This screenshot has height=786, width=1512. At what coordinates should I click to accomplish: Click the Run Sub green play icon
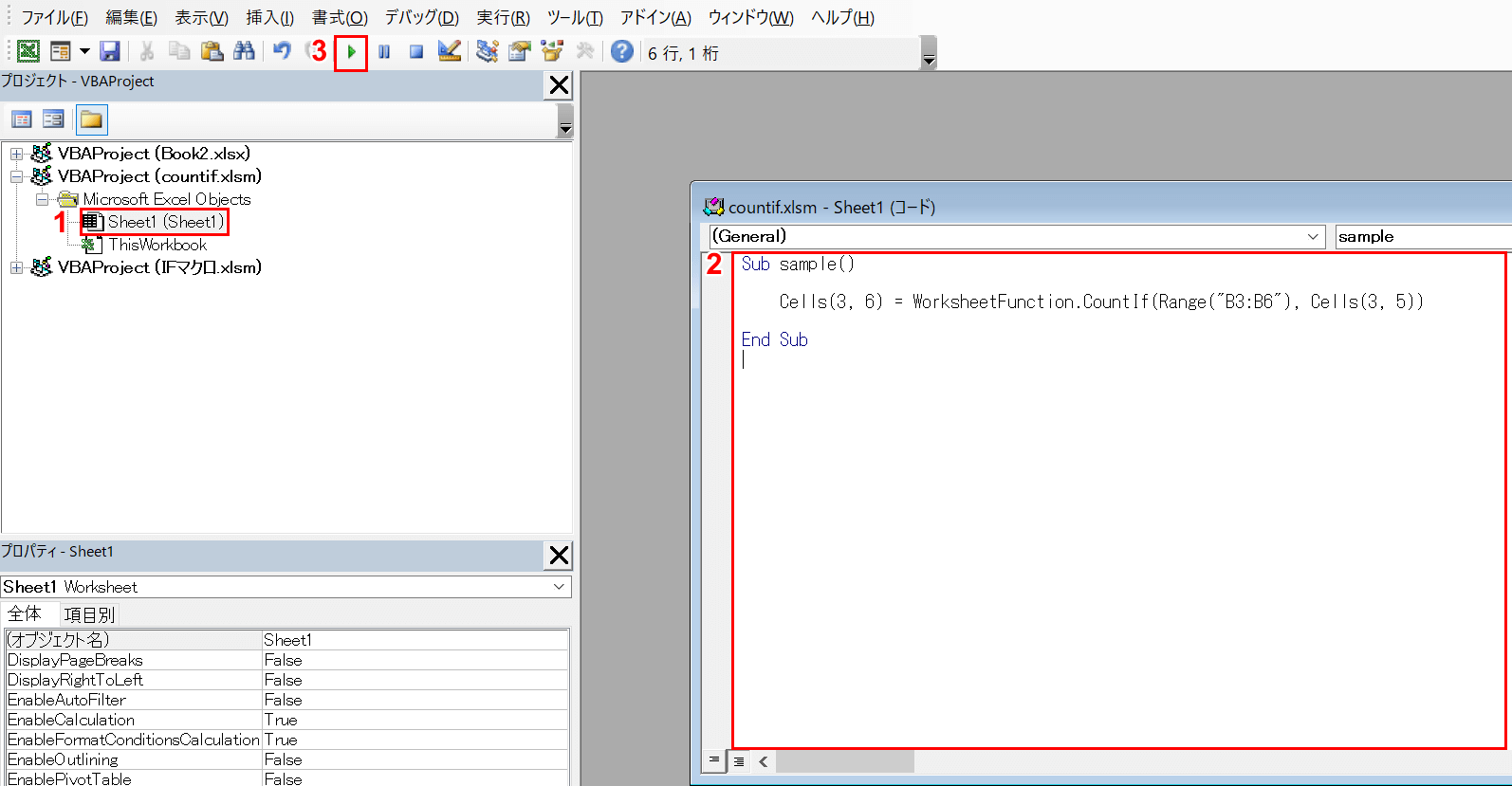point(351,52)
